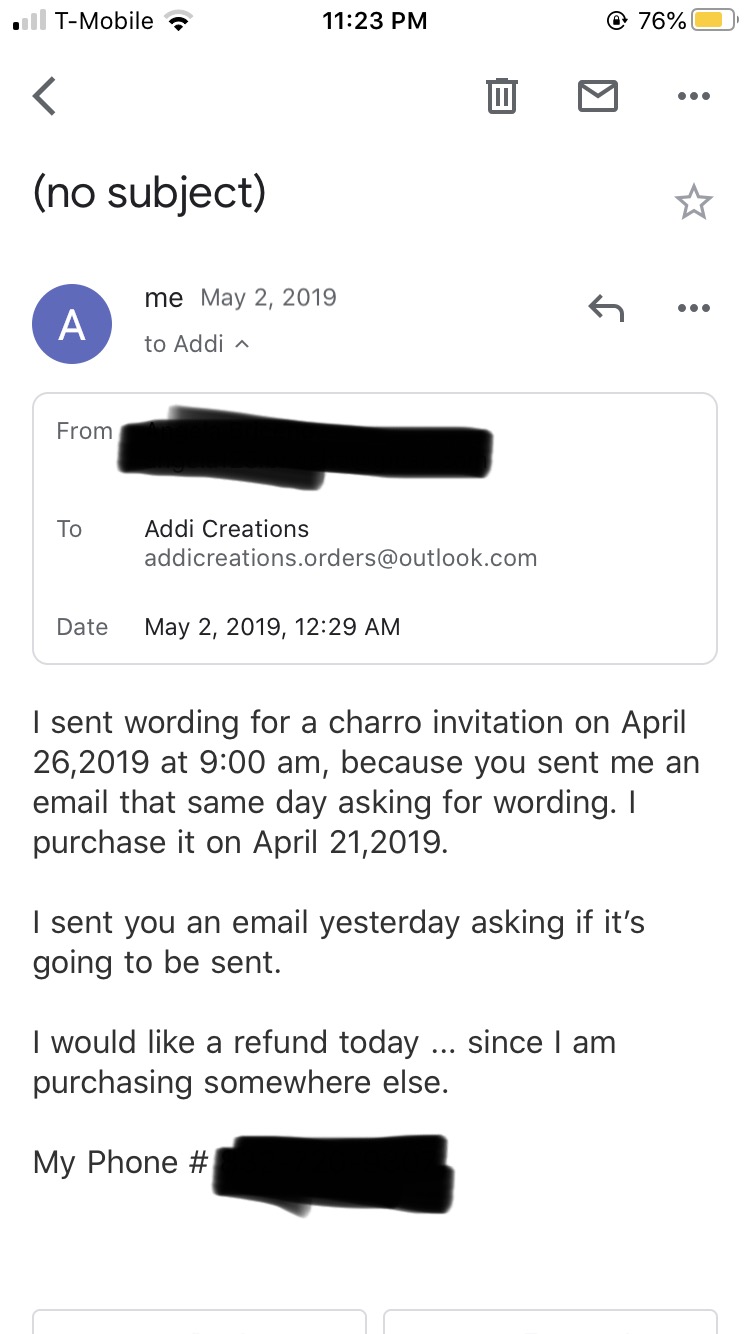Open message-level three dots menu
Screen dimensions: 750x1334
pos(693,309)
